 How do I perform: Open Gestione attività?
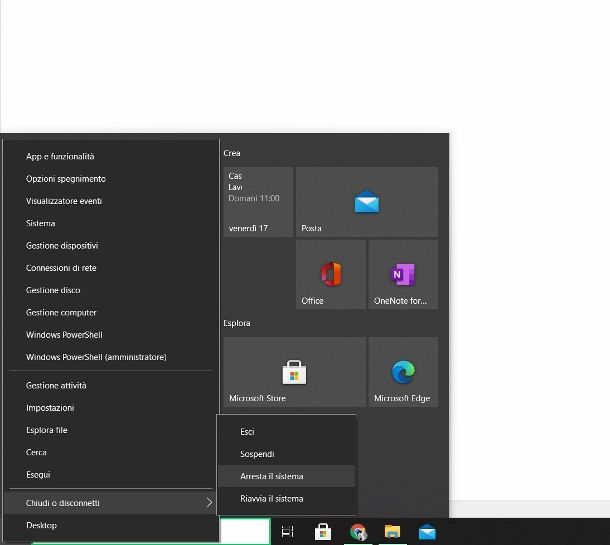click(x=111, y=386)
